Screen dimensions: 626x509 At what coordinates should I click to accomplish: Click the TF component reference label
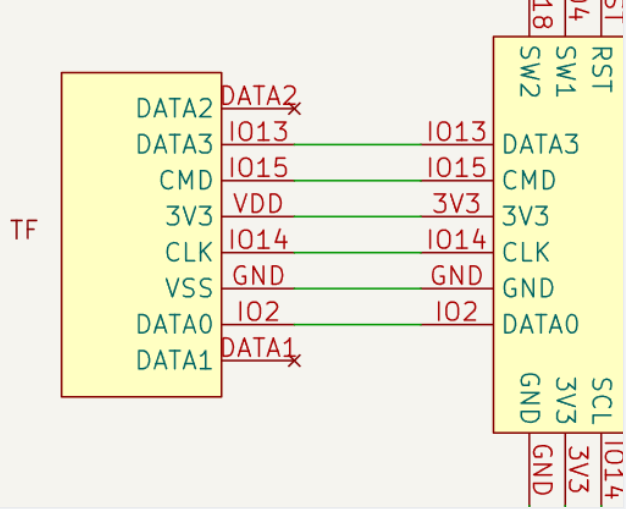24,231
